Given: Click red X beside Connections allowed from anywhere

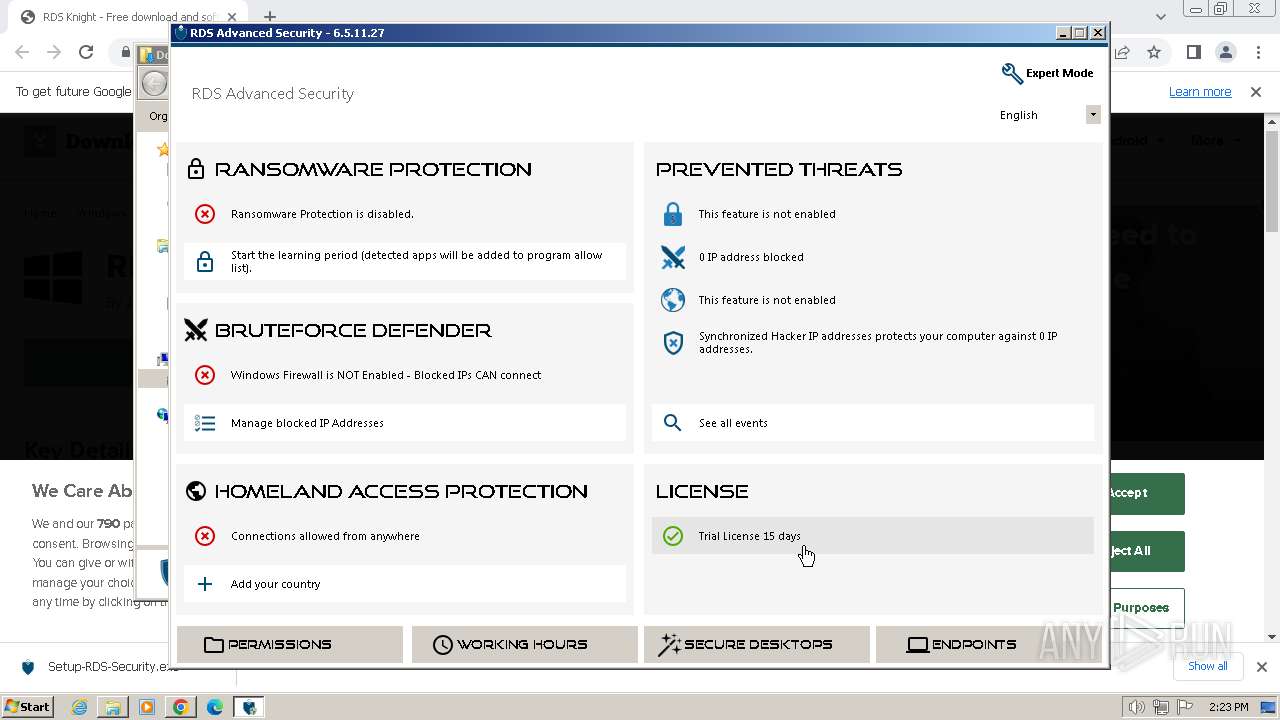Looking at the screenshot, I should pyautogui.click(x=205, y=536).
